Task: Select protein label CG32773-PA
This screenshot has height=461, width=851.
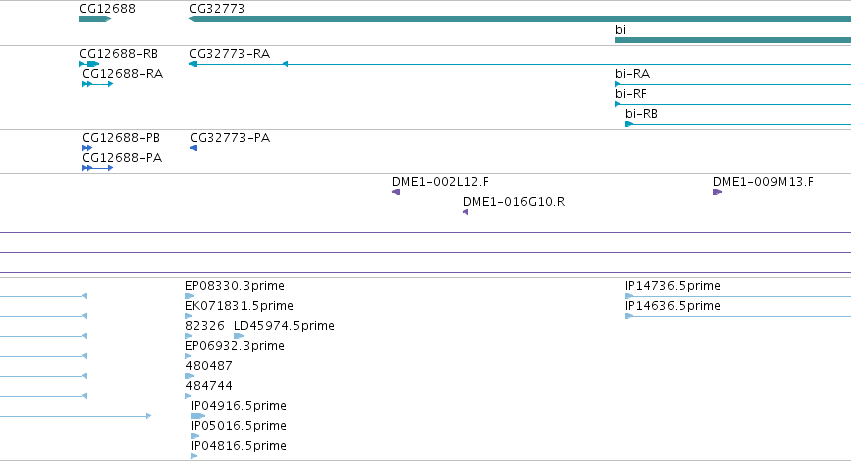Action: (x=230, y=138)
